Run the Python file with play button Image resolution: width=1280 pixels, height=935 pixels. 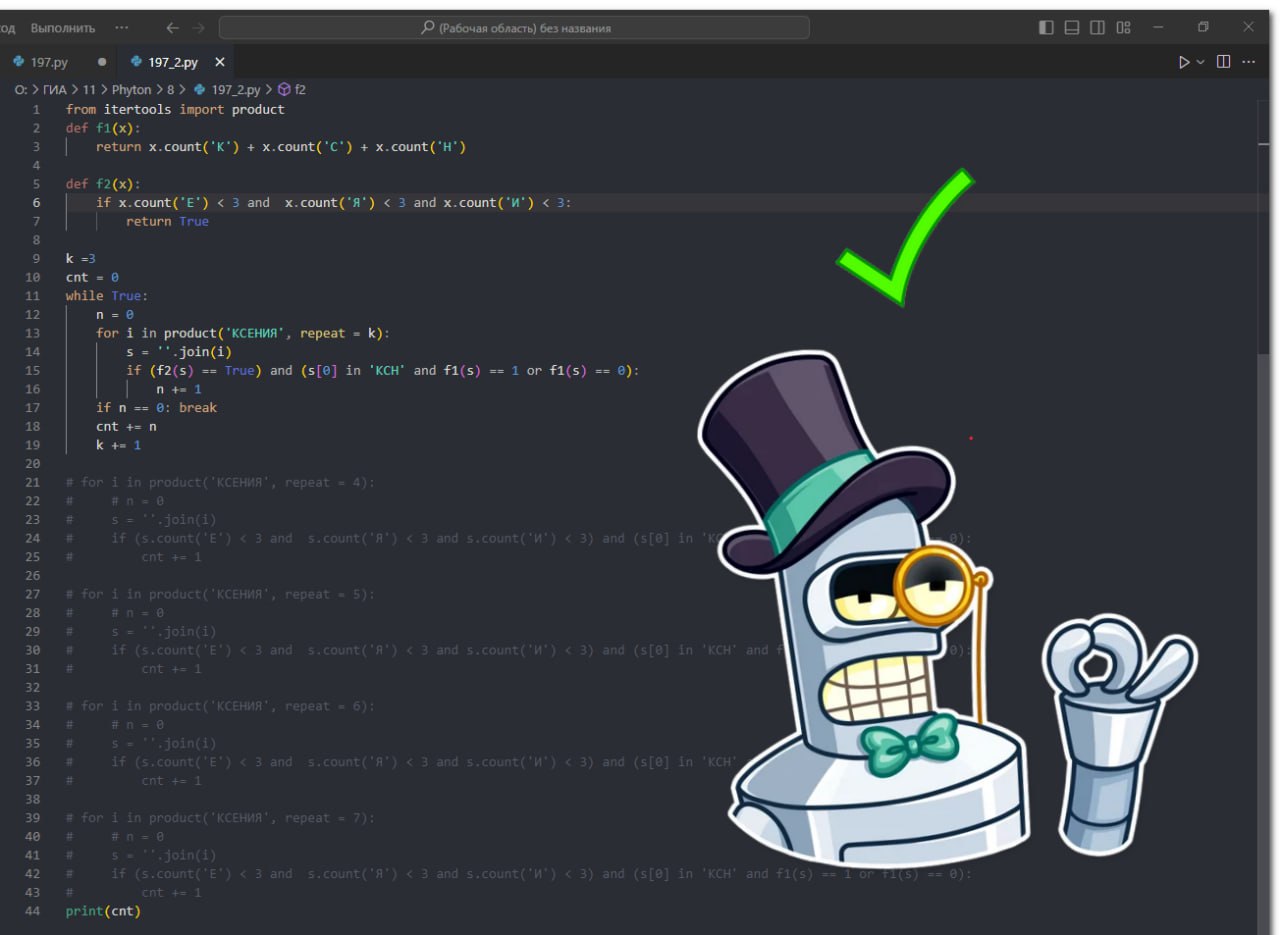click(1184, 62)
